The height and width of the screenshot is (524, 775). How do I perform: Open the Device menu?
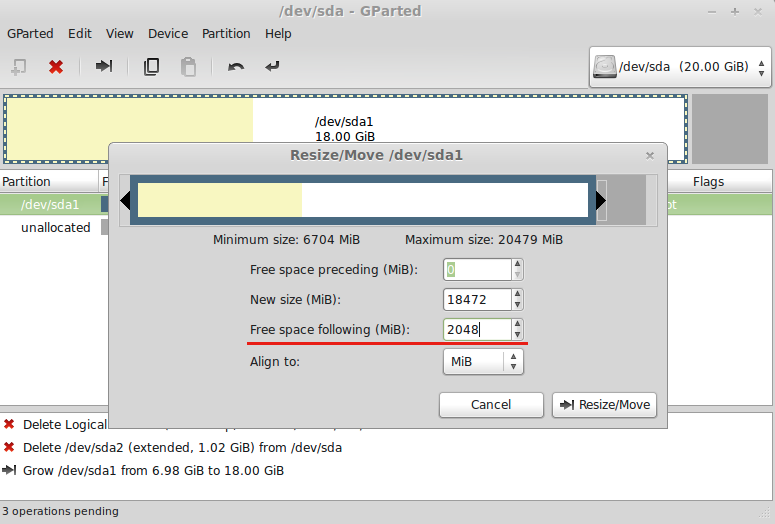click(168, 33)
